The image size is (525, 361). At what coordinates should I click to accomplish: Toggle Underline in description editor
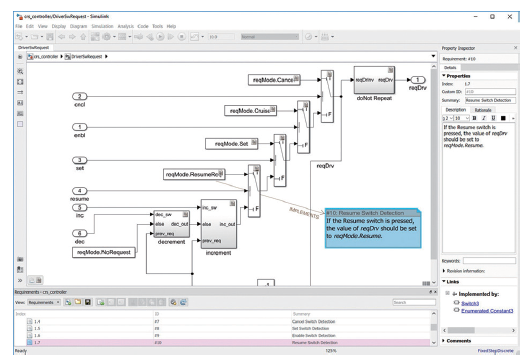tap(493, 118)
